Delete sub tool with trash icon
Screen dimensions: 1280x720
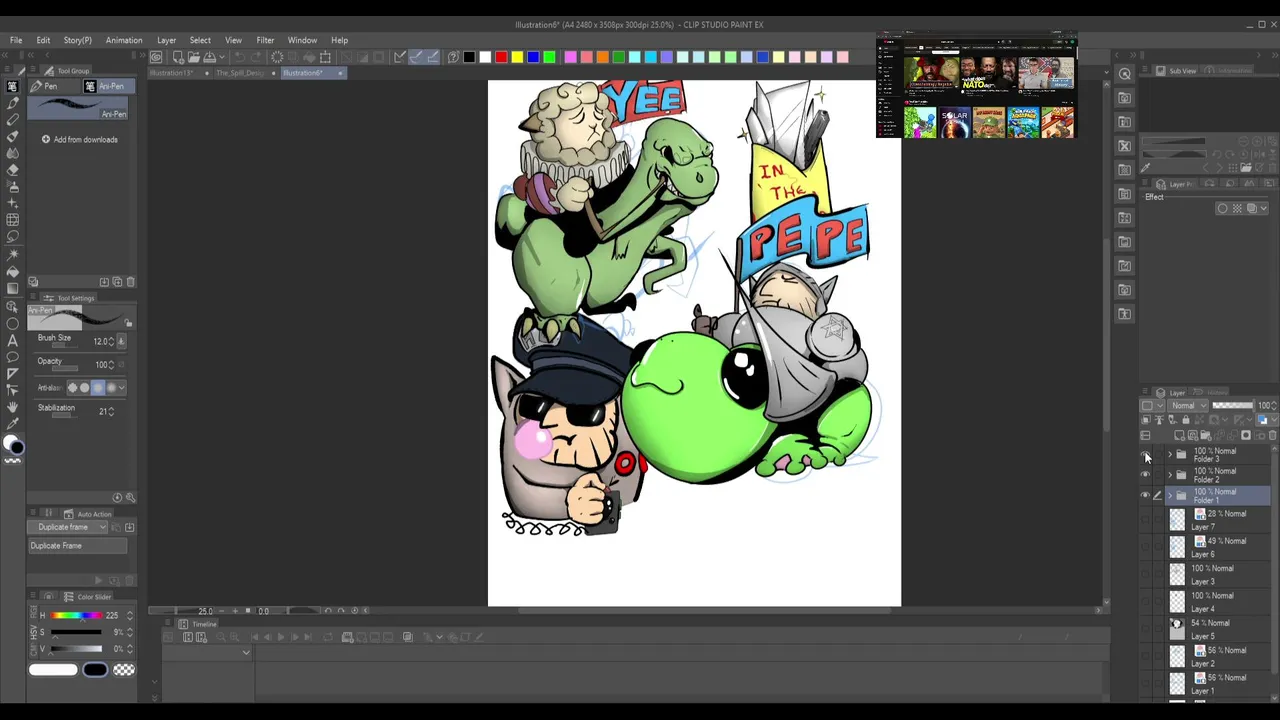(x=130, y=282)
